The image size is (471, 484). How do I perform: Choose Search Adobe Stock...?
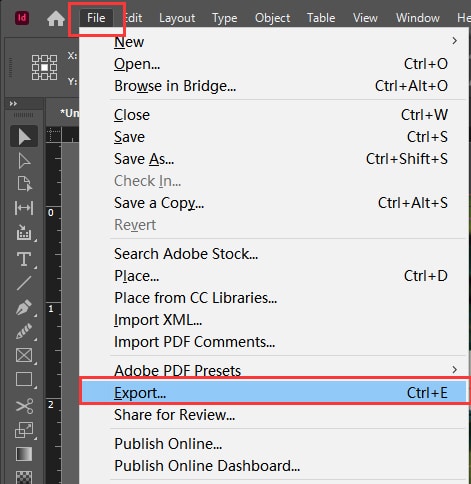tap(273, 254)
